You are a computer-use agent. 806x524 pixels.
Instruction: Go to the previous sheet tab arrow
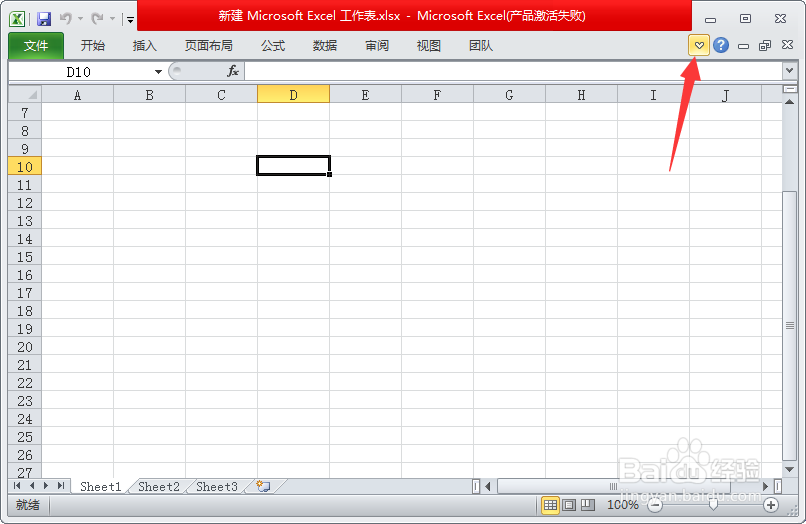[x=32, y=486]
